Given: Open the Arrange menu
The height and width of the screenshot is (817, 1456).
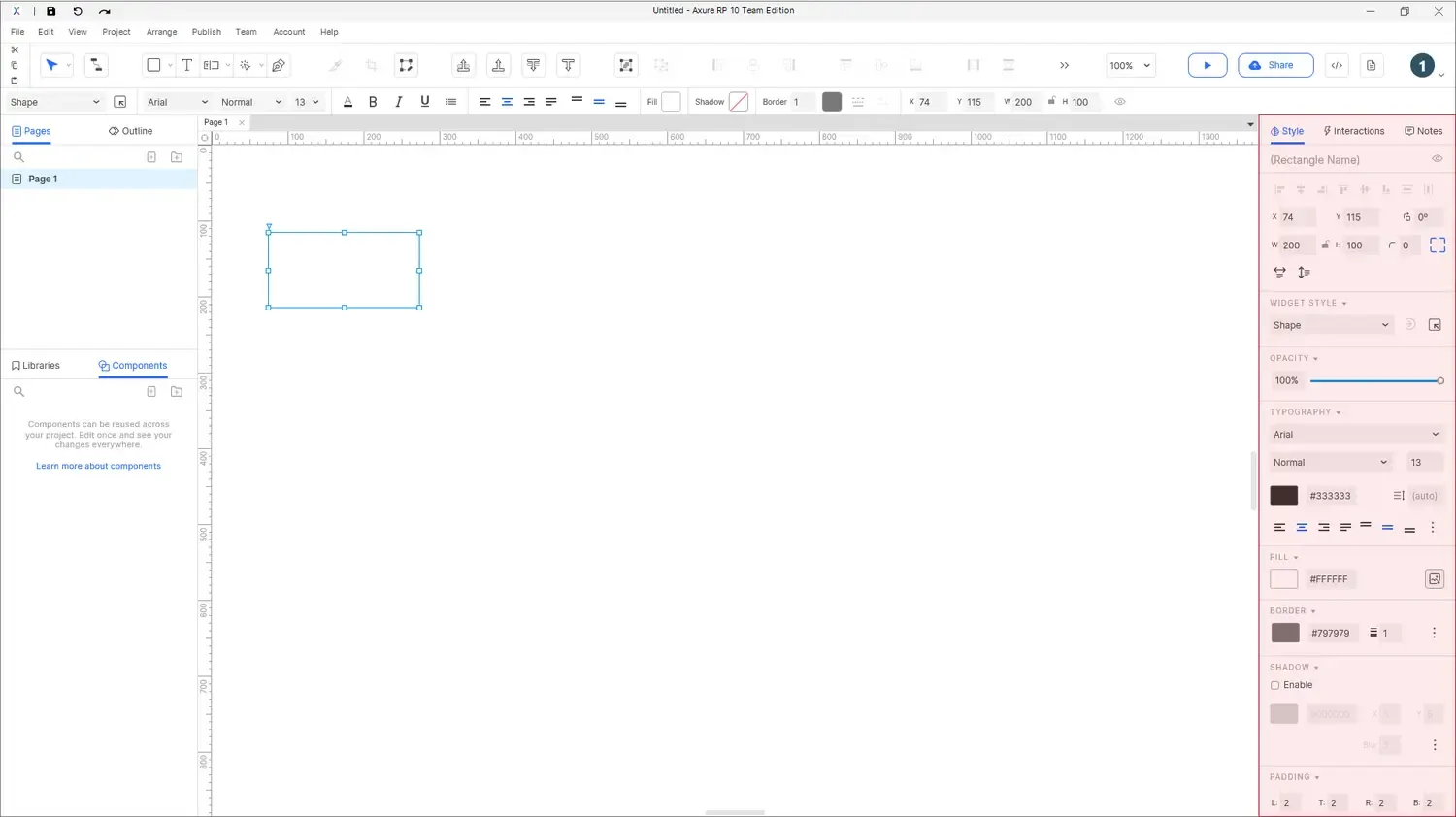Looking at the screenshot, I should point(161,32).
